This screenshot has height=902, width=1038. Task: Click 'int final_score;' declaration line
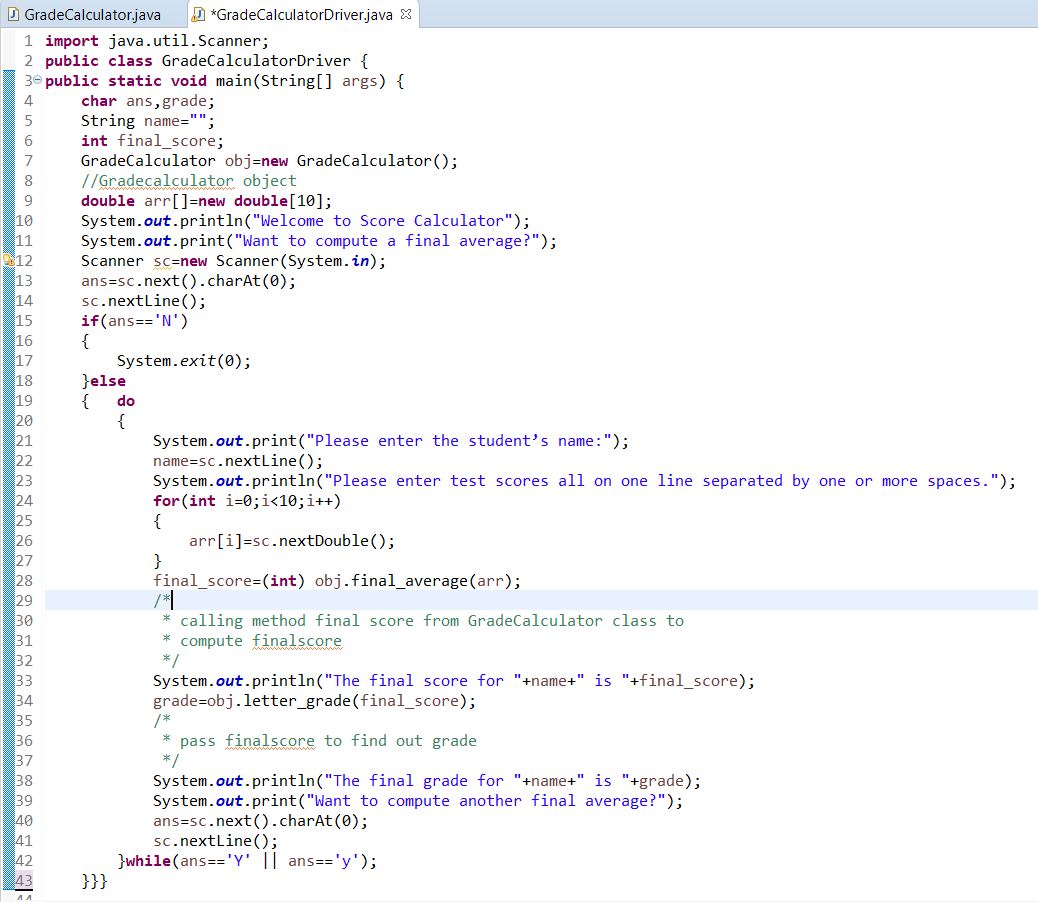tap(152, 141)
